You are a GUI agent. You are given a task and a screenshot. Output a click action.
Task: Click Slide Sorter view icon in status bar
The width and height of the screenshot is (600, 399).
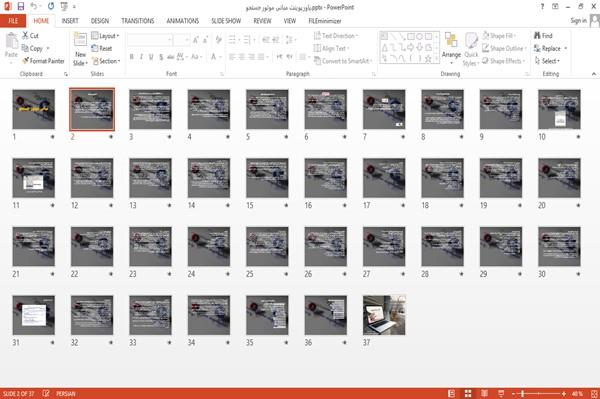pyautogui.click(x=468, y=393)
